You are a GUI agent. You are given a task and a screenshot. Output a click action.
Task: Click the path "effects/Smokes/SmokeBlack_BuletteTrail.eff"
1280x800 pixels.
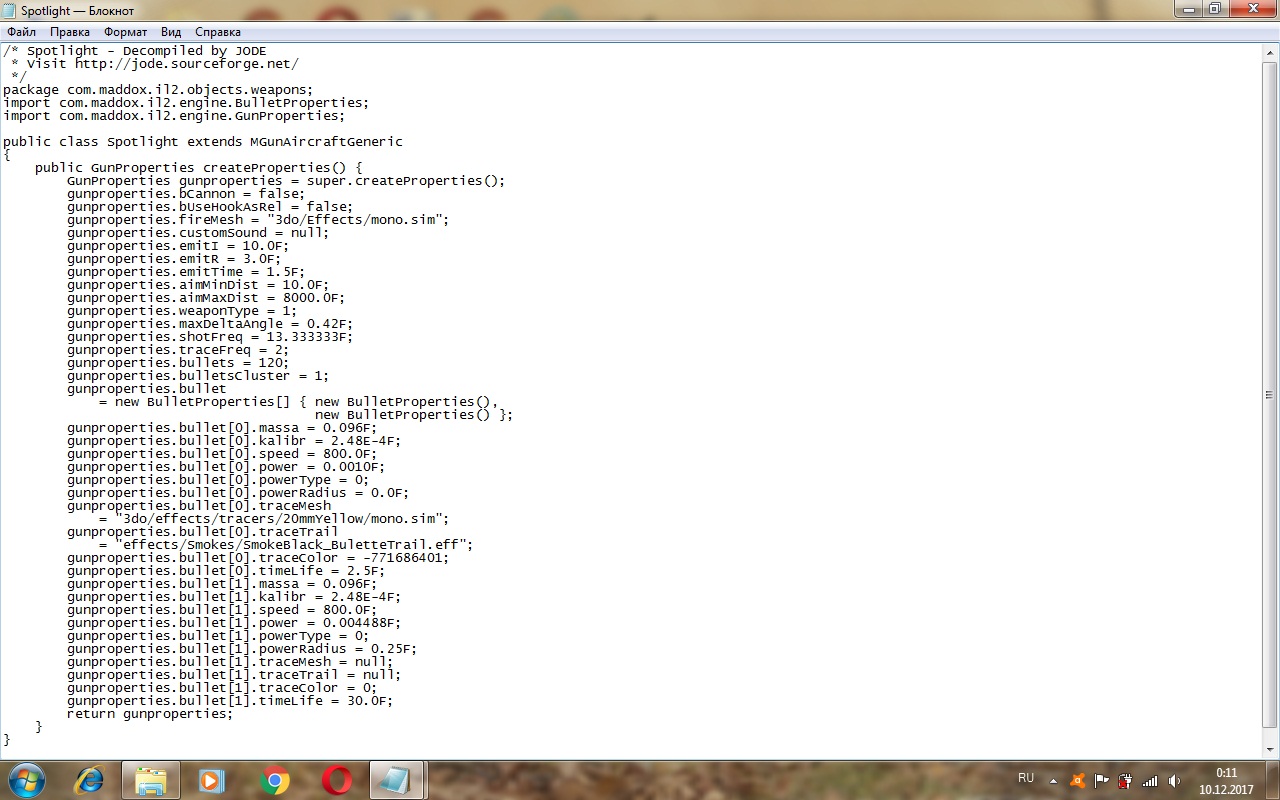point(294,544)
